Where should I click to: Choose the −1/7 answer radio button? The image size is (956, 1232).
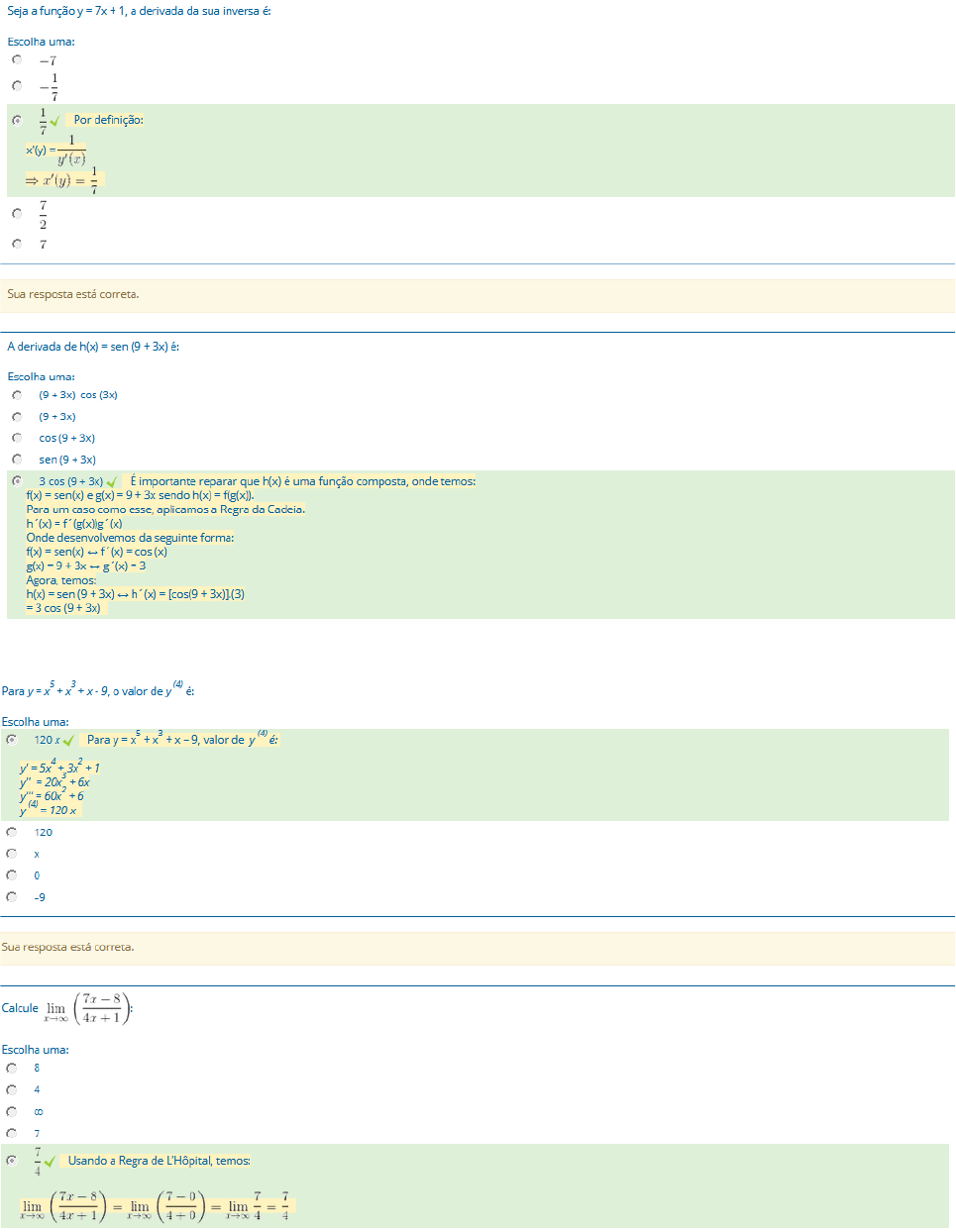[x=17, y=86]
